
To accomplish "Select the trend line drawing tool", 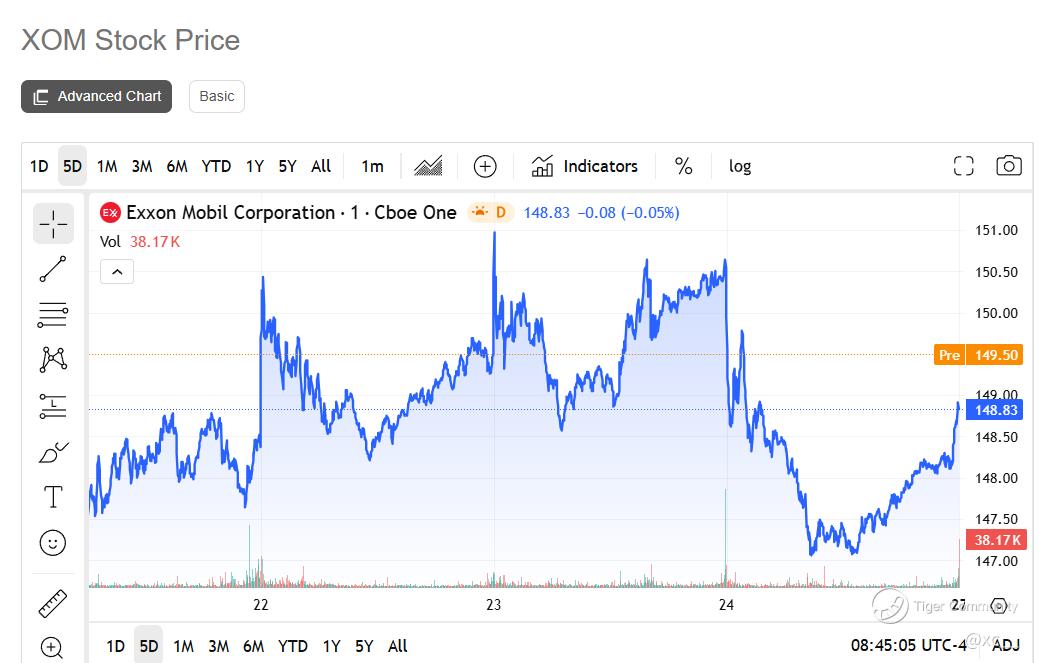I will (x=53, y=269).
